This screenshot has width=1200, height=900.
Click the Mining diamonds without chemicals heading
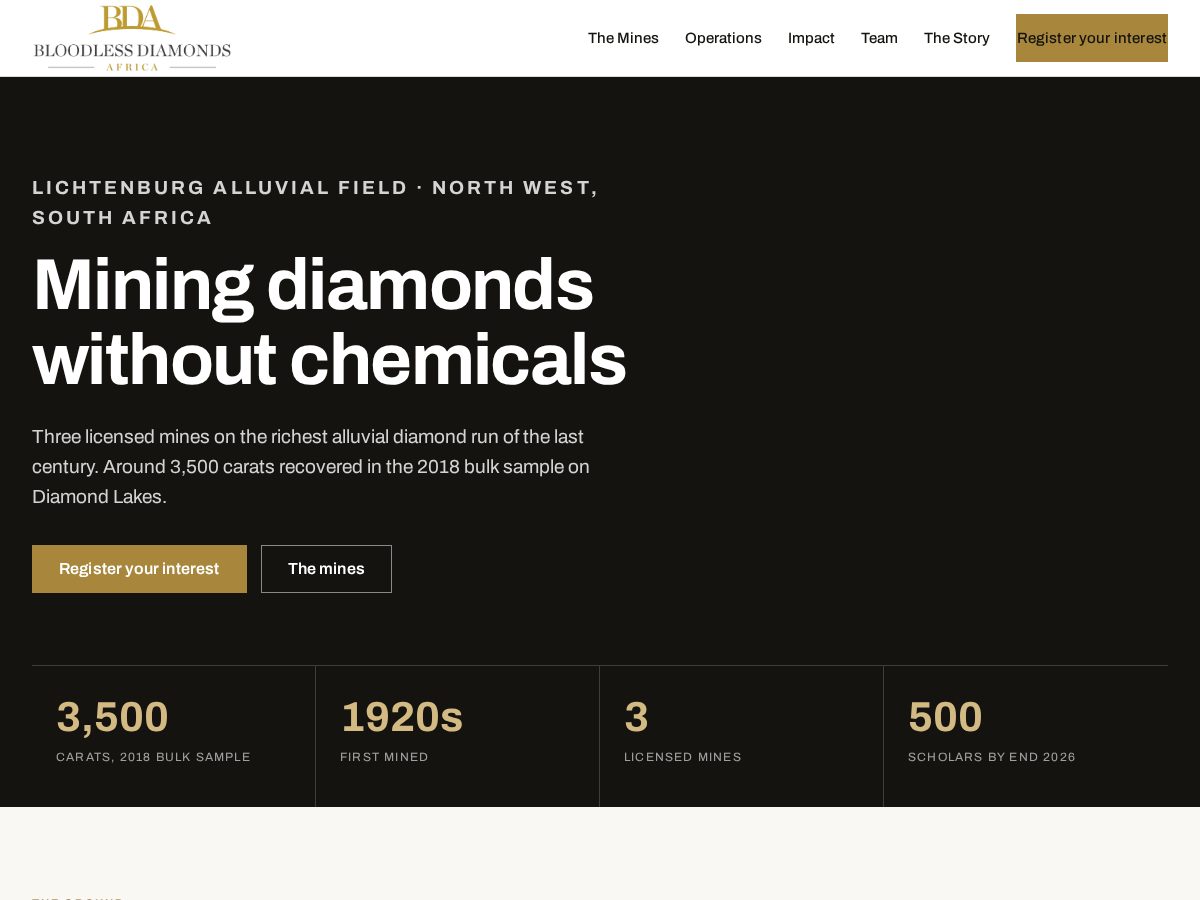point(329,322)
